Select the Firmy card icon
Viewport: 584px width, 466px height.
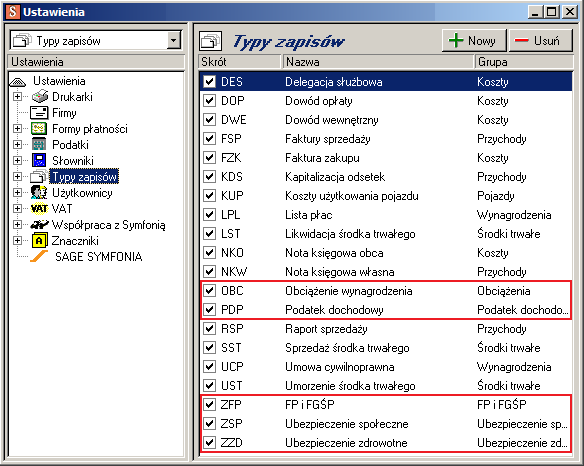39,112
